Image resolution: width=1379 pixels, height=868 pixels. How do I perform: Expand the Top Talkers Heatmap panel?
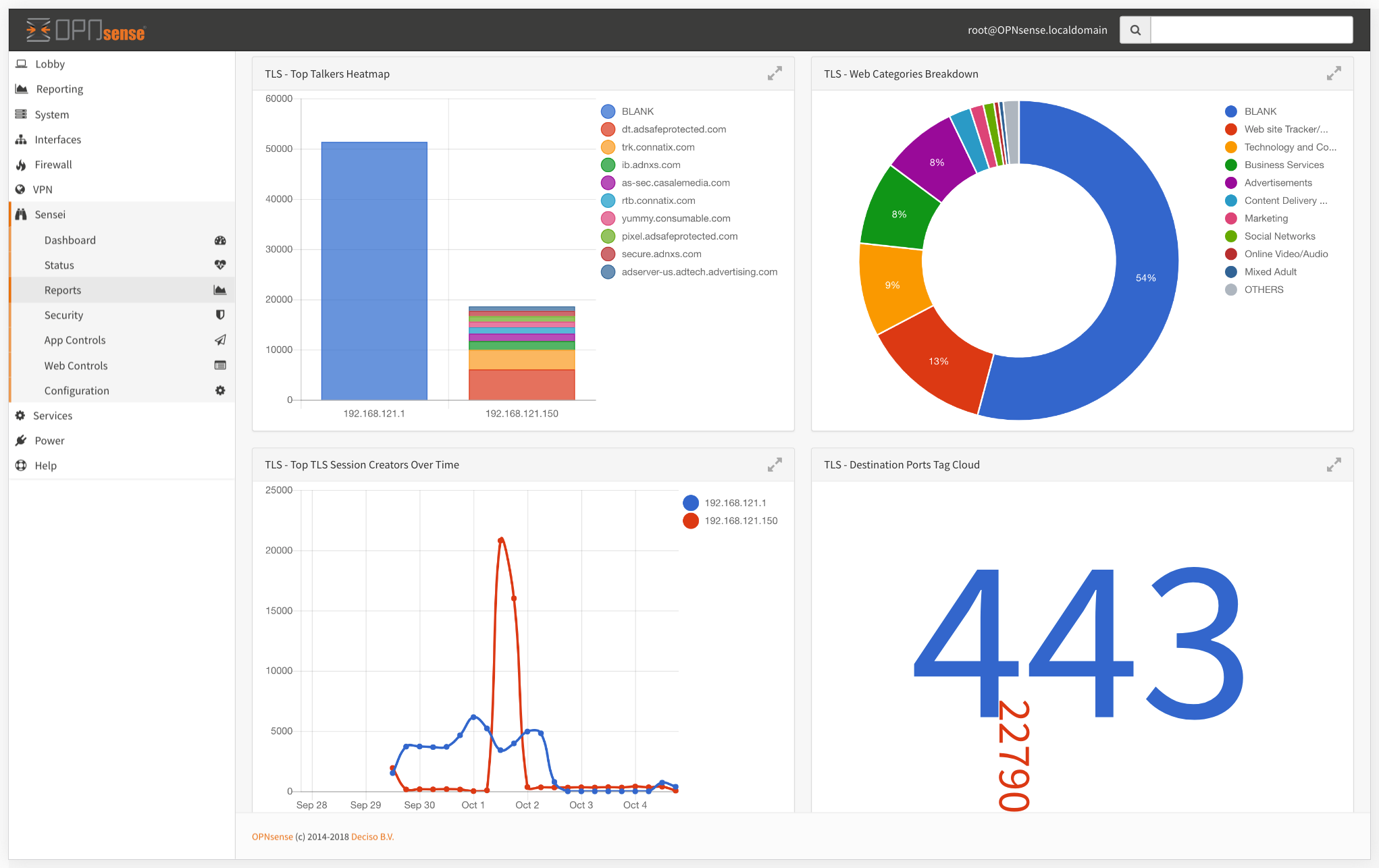pos(775,73)
